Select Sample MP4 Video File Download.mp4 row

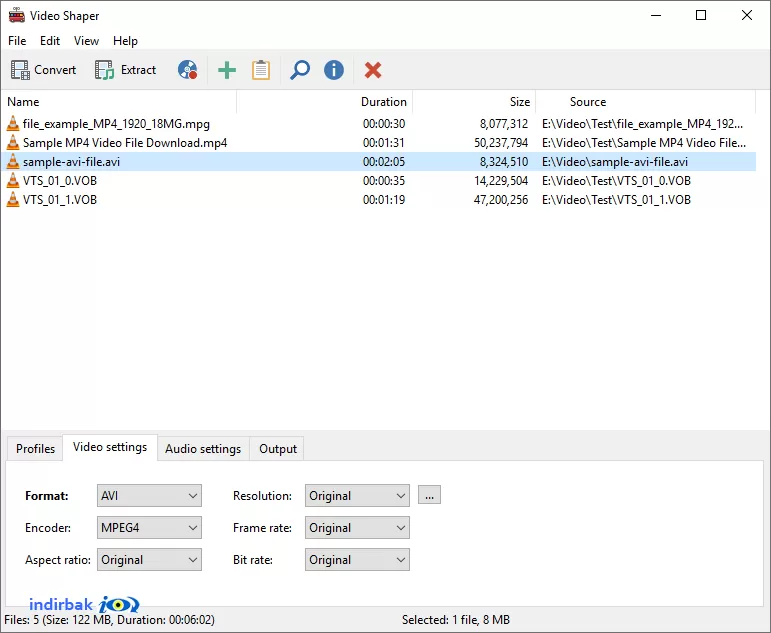click(378, 143)
